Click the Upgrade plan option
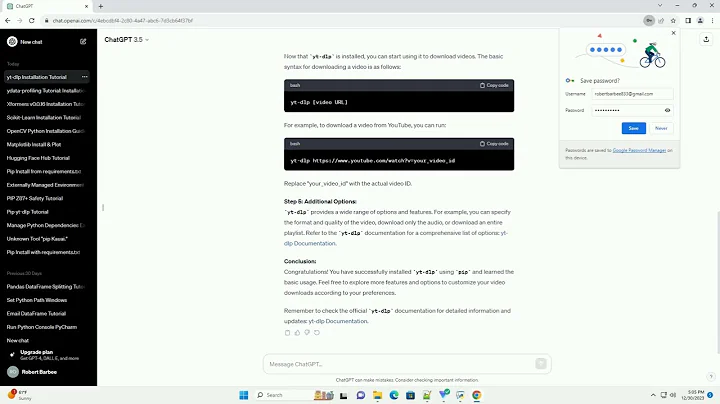720x404 pixels. 47,355
